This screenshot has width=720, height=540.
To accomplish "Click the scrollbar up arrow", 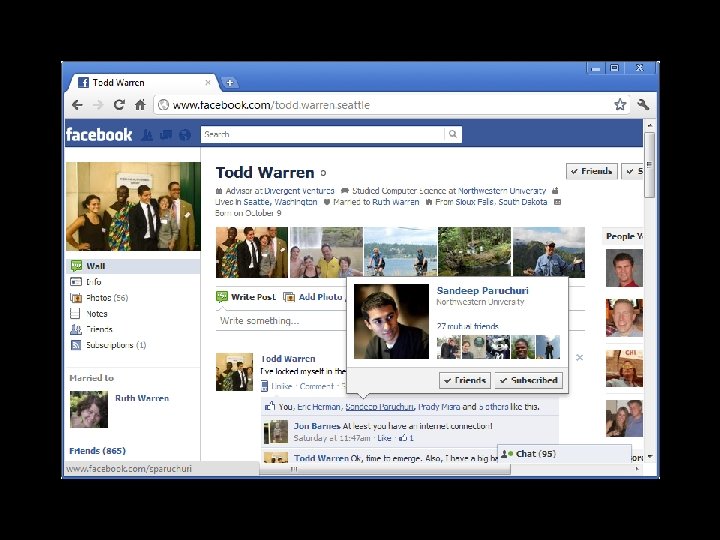I will tap(649, 125).
